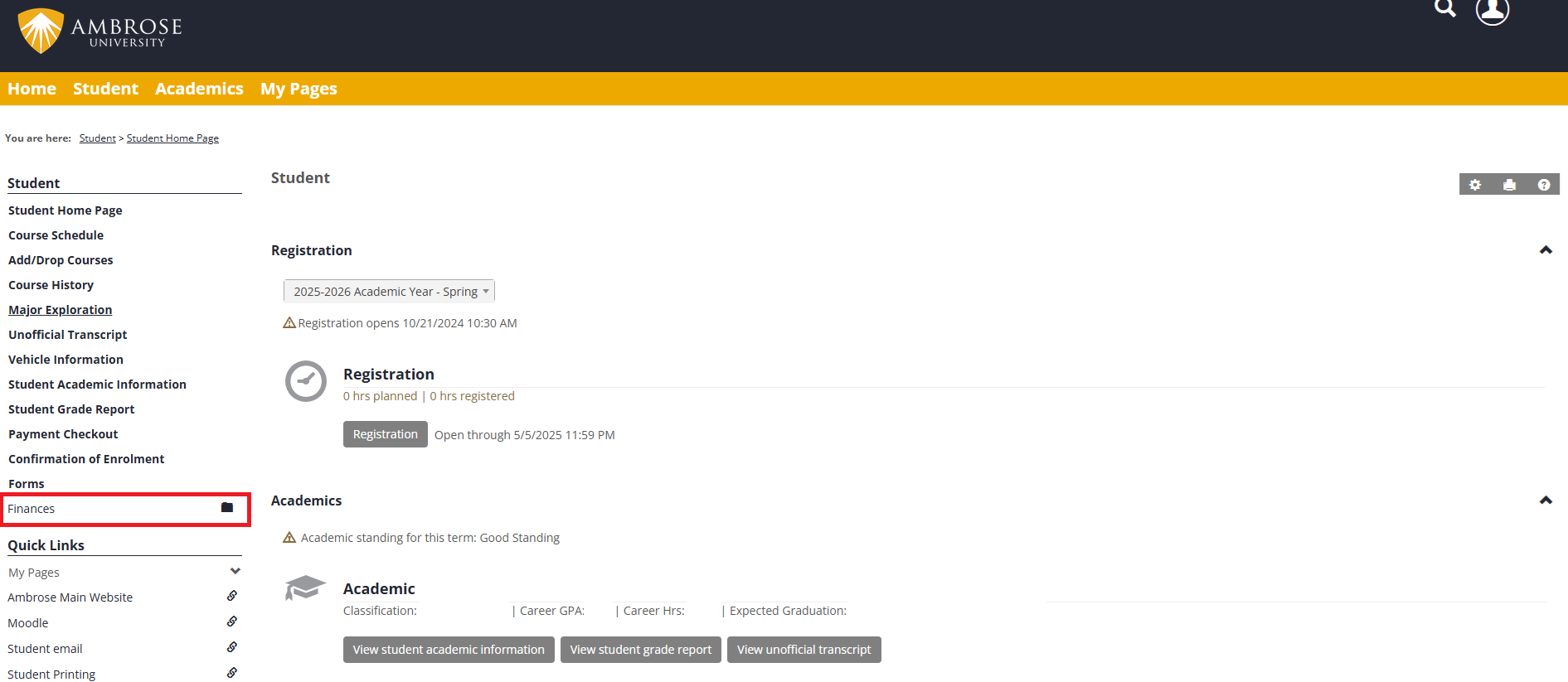Click link icon beside Moodle
The image size is (1568, 682).
(x=232, y=622)
